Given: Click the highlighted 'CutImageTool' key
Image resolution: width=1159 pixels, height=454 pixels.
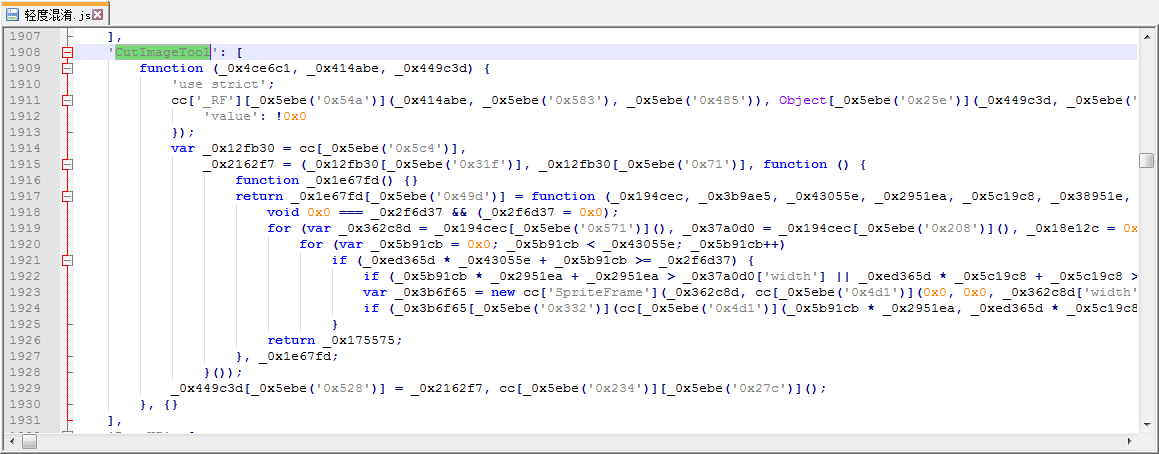Looking at the screenshot, I should 163,52.
